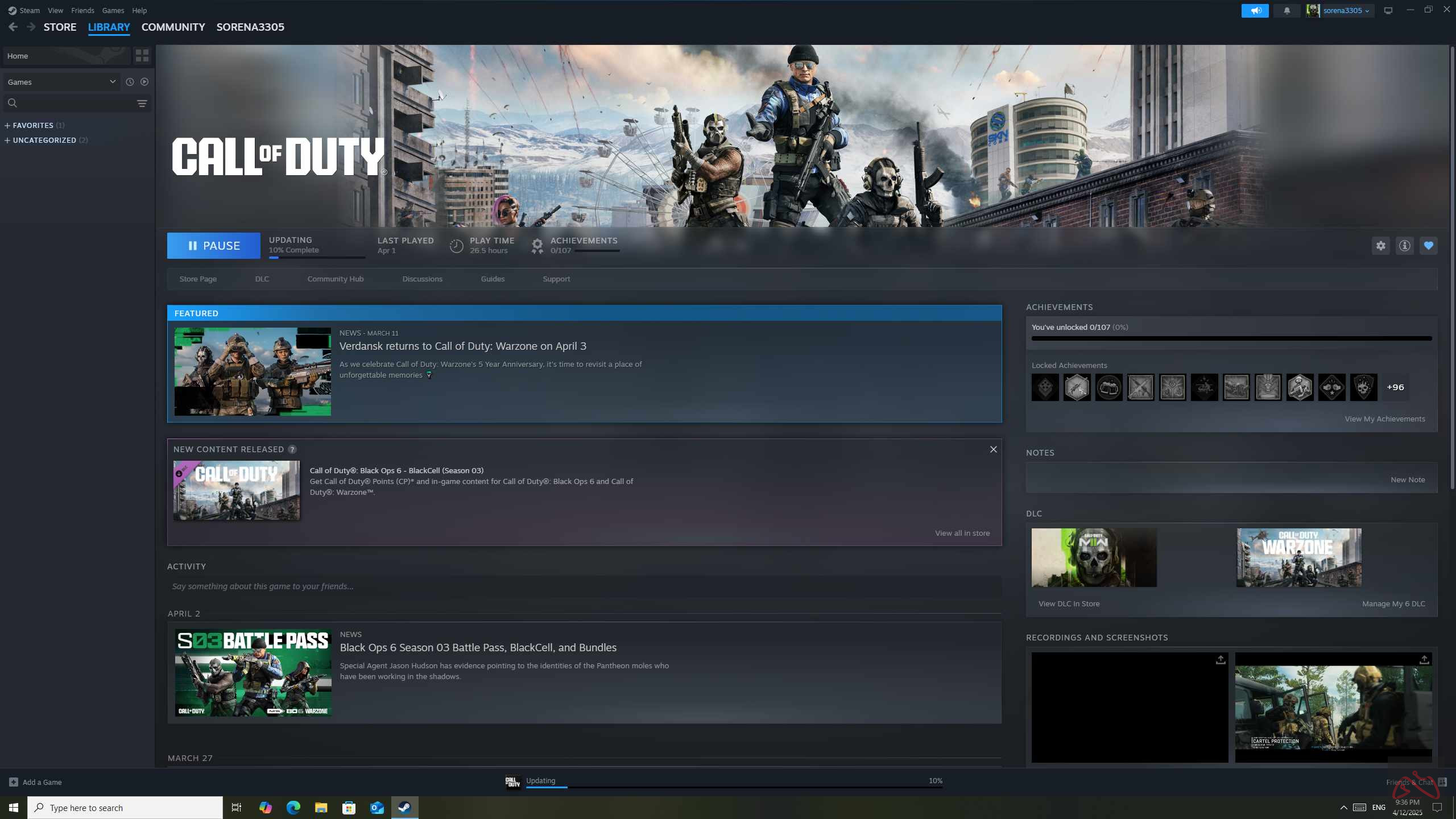Mute the voice speaker icon at top right

(1255, 10)
